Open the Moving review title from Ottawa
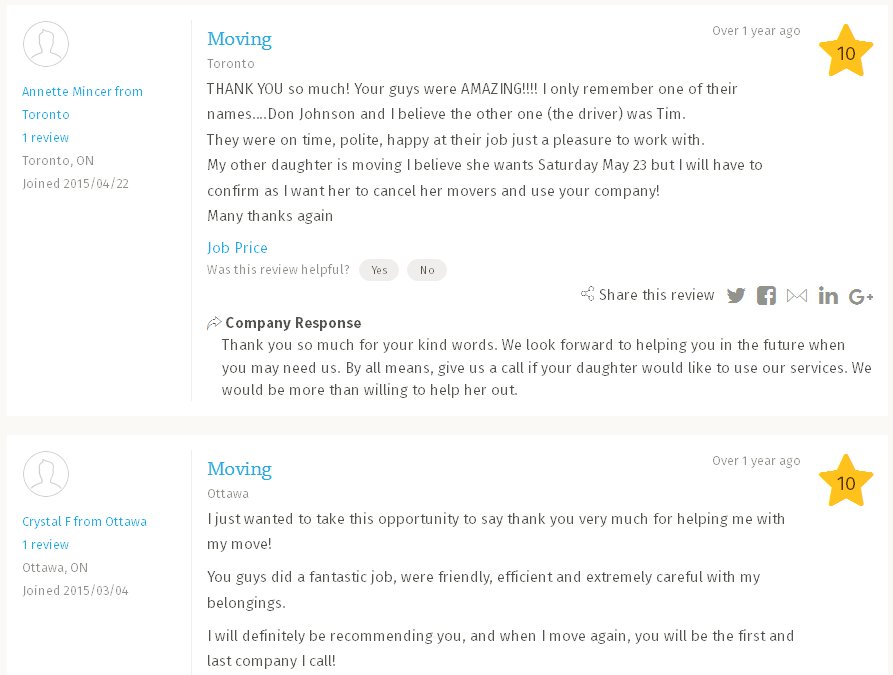893x675 pixels. (239, 469)
